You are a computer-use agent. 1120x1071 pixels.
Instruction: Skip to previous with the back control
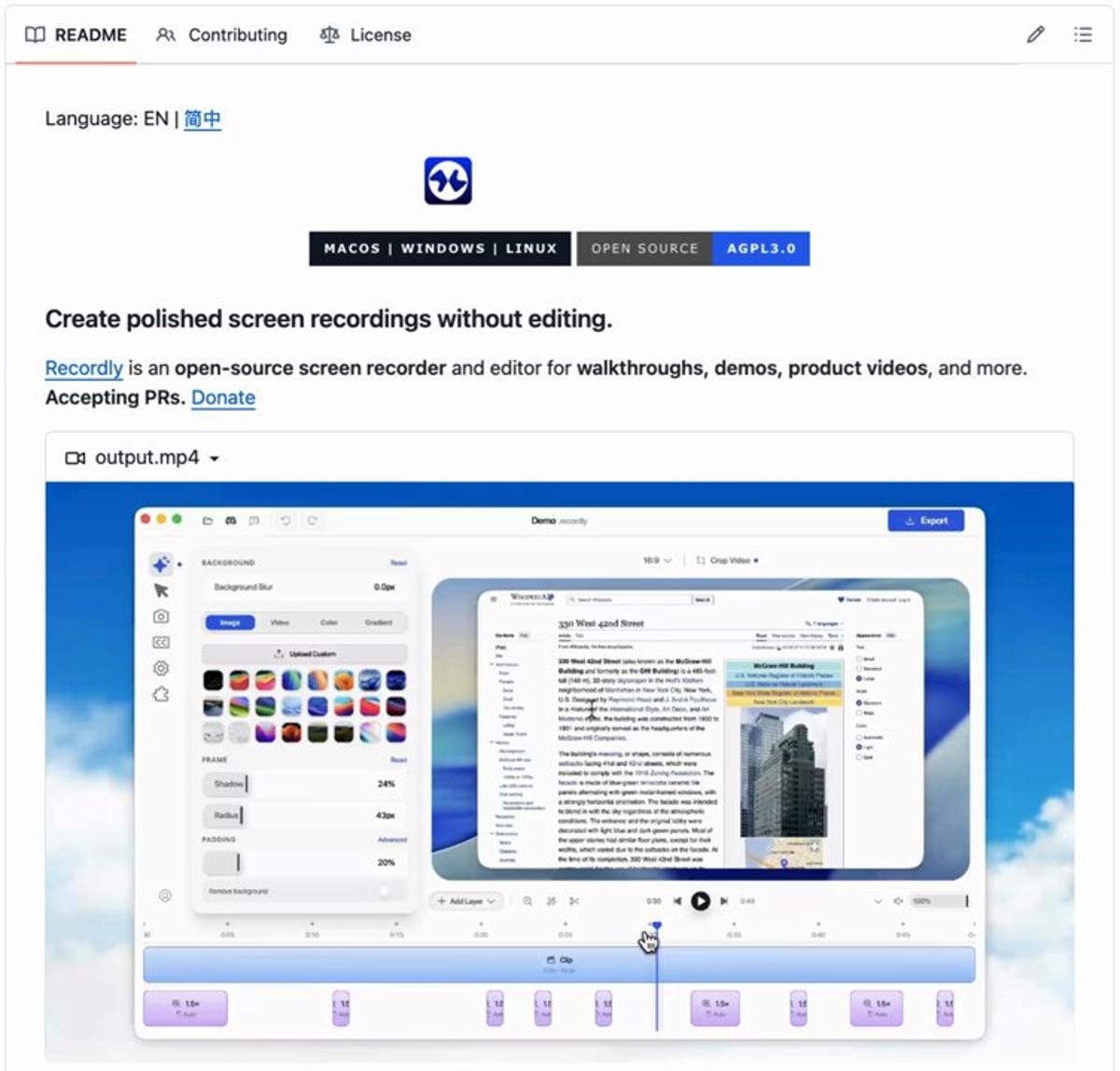(x=677, y=901)
